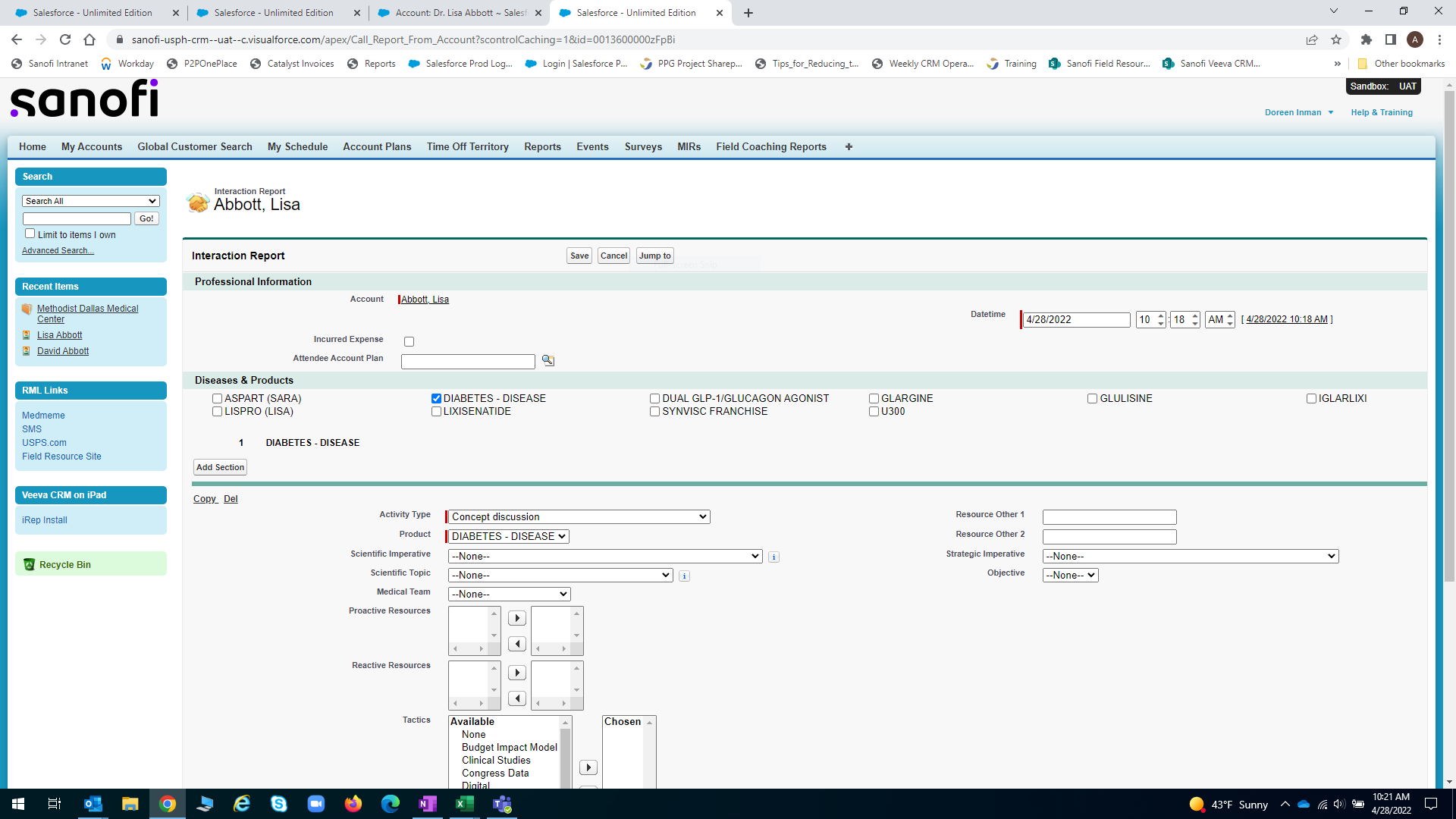
Task: Move Reactive Resources item left arrow
Action: (517, 699)
